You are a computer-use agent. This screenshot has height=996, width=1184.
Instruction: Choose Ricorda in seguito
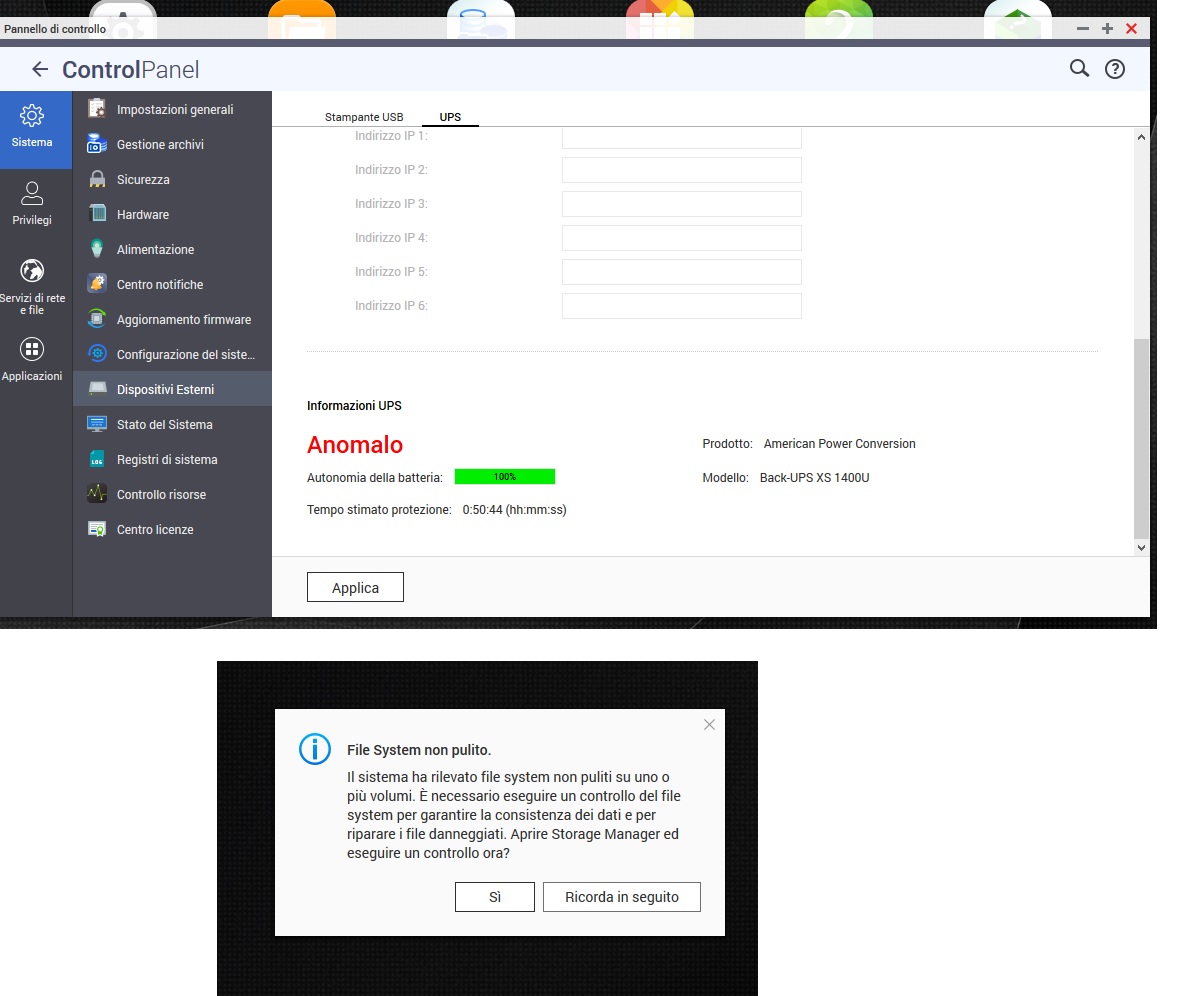pos(621,897)
